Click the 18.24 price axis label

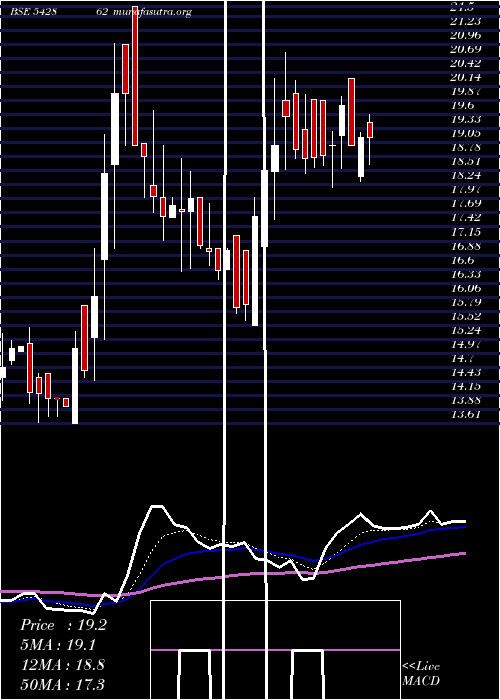coord(466,175)
